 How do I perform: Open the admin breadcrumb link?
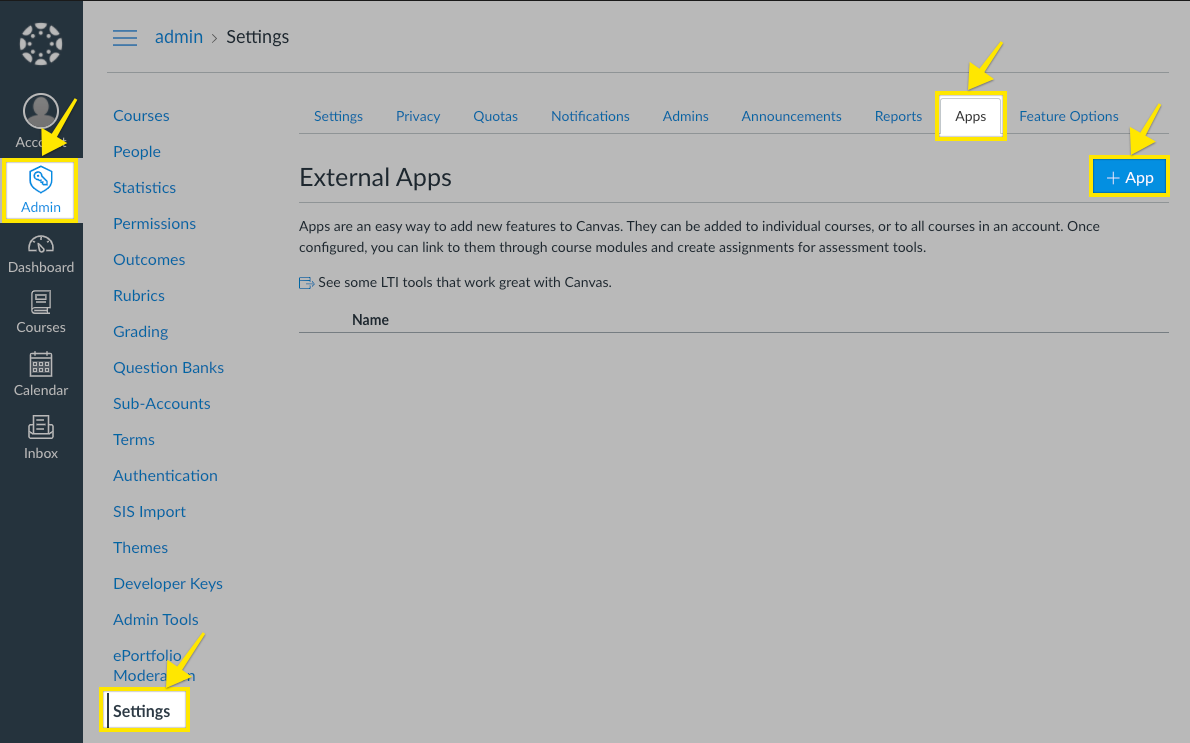[178, 37]
